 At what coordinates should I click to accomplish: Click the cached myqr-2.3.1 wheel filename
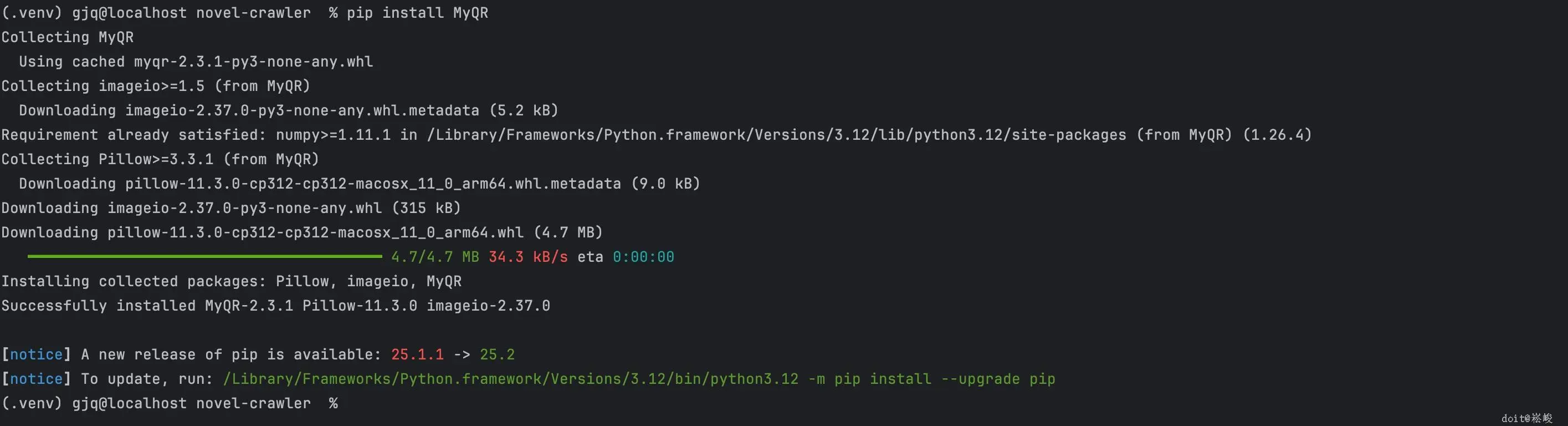click(x=253, y=62)
